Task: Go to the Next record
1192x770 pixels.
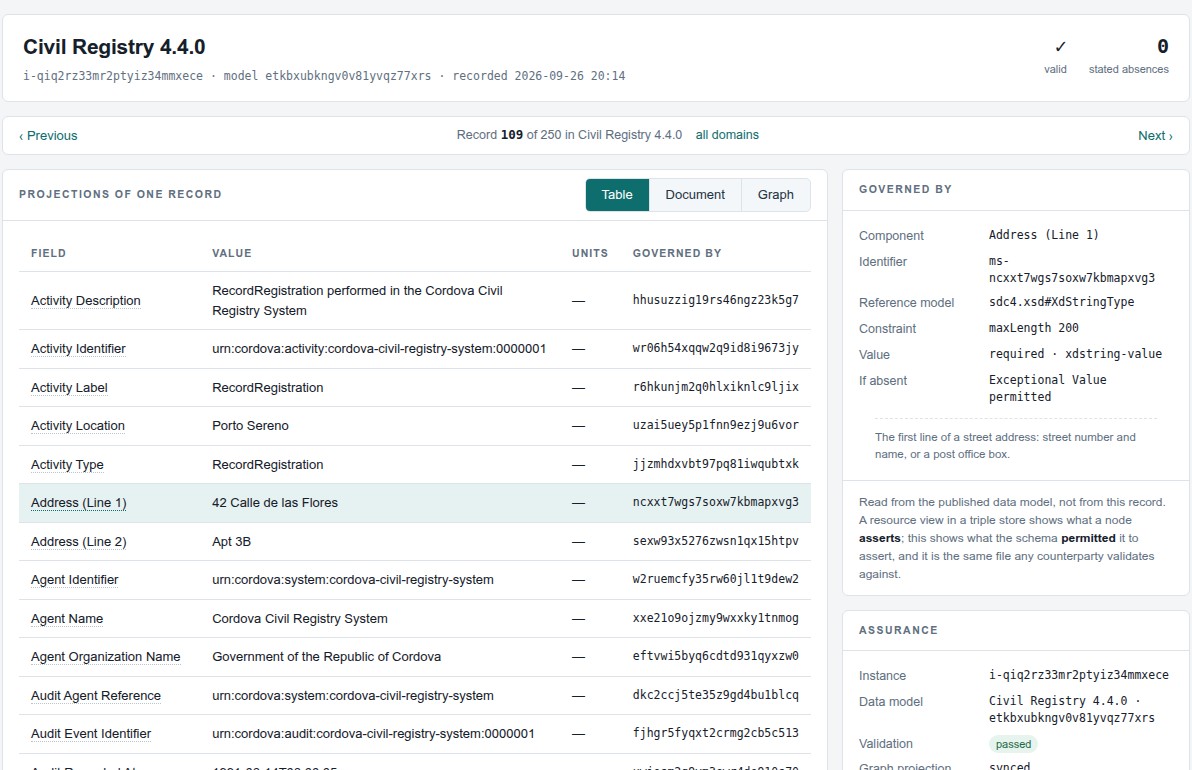Action: (x=1155, y=135)
